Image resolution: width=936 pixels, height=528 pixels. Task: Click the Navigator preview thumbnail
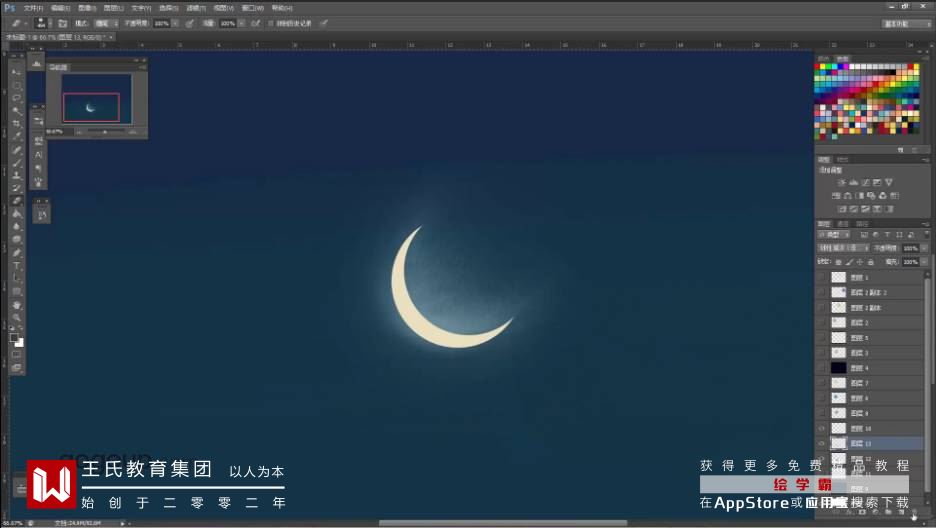coord(96,98)
